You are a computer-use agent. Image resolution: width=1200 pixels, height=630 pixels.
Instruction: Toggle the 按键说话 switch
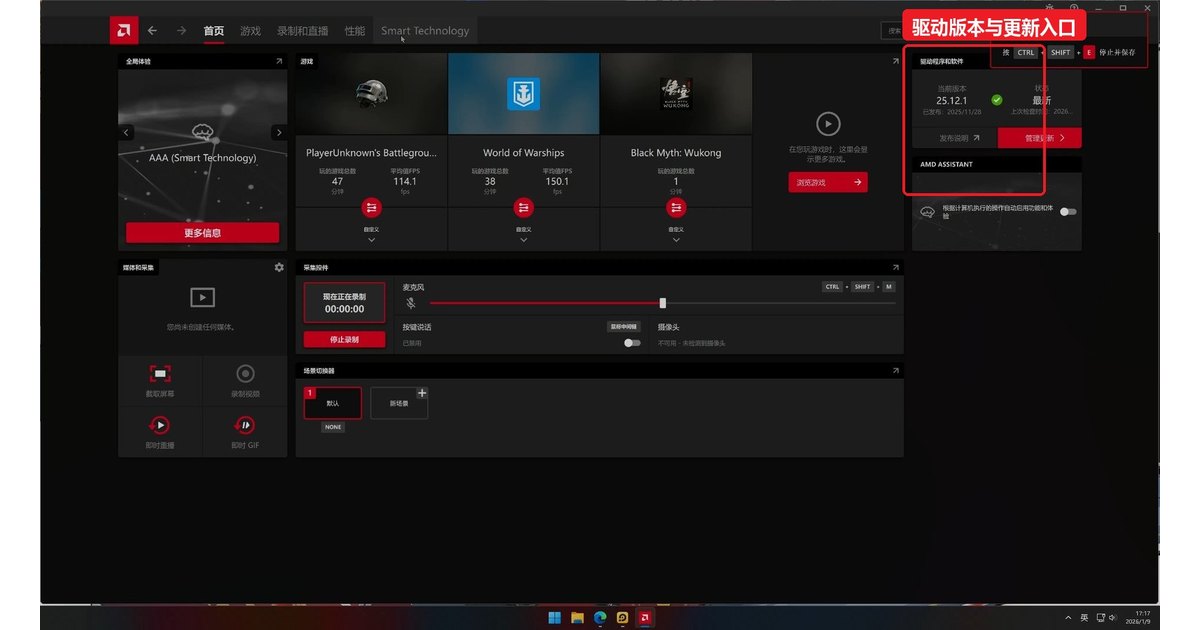click(x=632, y=343)
